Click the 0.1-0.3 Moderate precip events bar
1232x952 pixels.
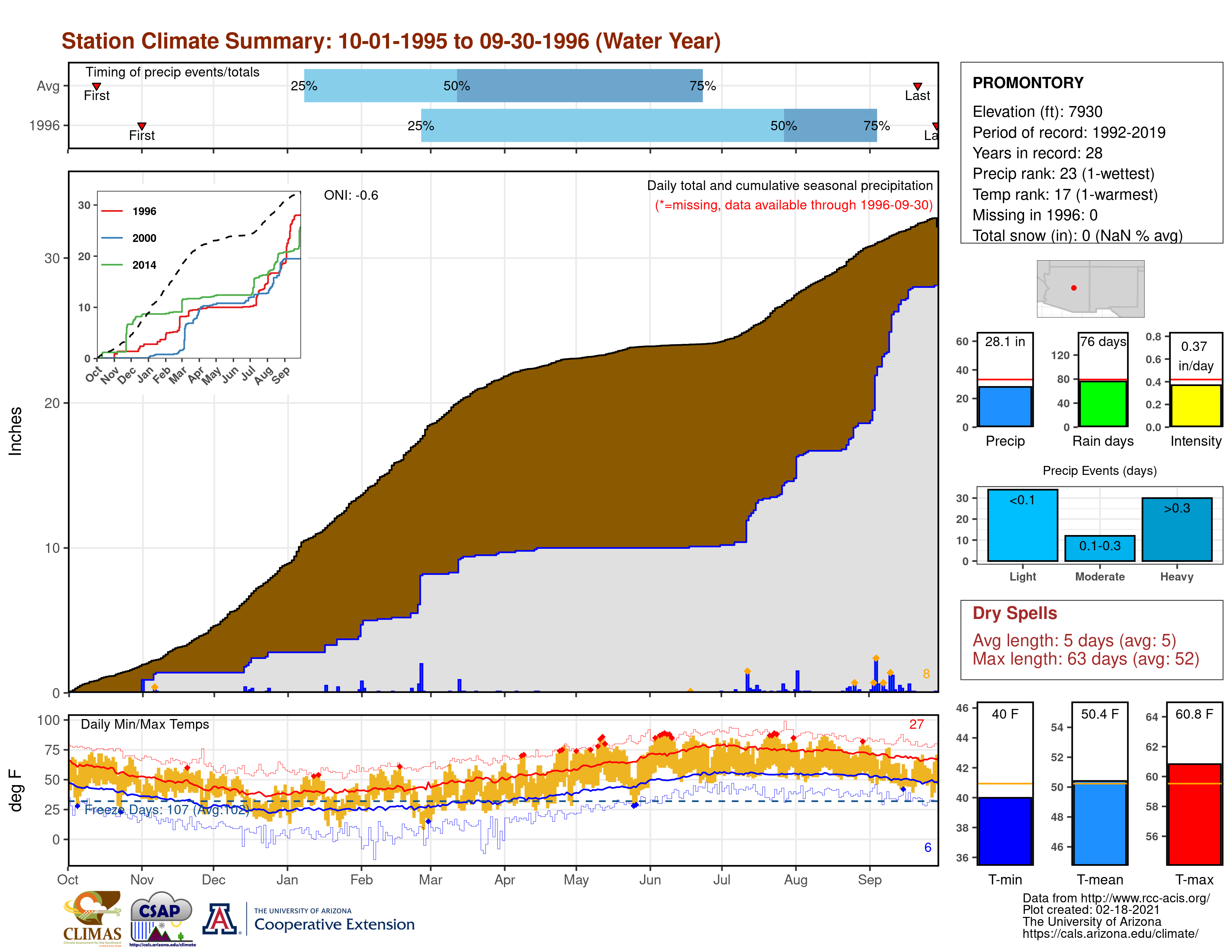click(x=1100, y=548)
